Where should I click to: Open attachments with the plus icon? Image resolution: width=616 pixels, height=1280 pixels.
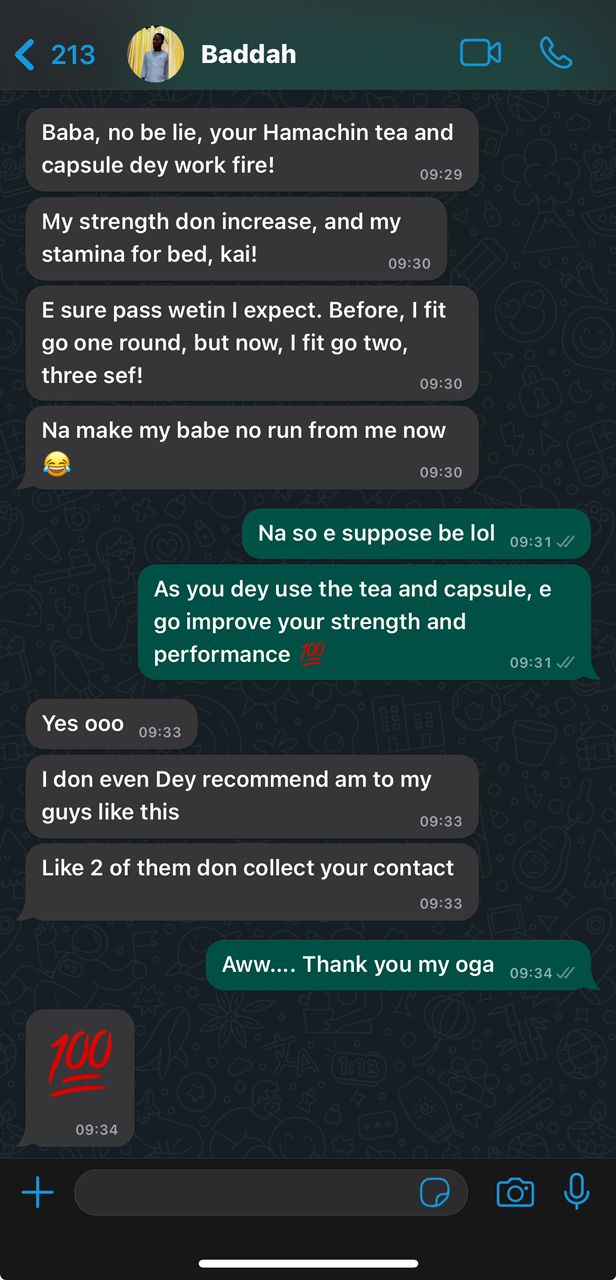[x=37, y=1192]
